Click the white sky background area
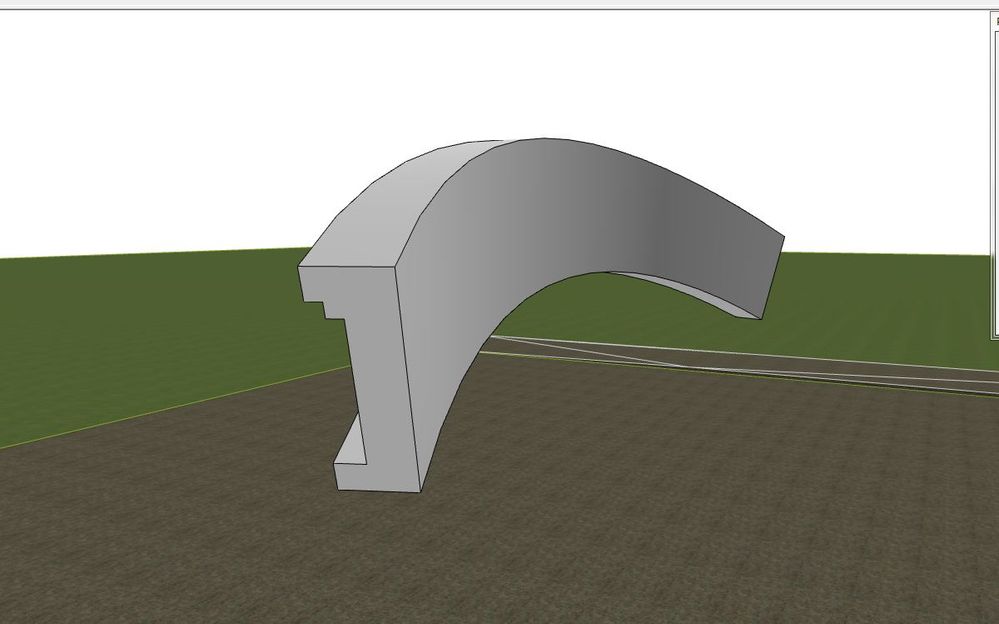Screen dimensions: 999x624 point(150,100)
